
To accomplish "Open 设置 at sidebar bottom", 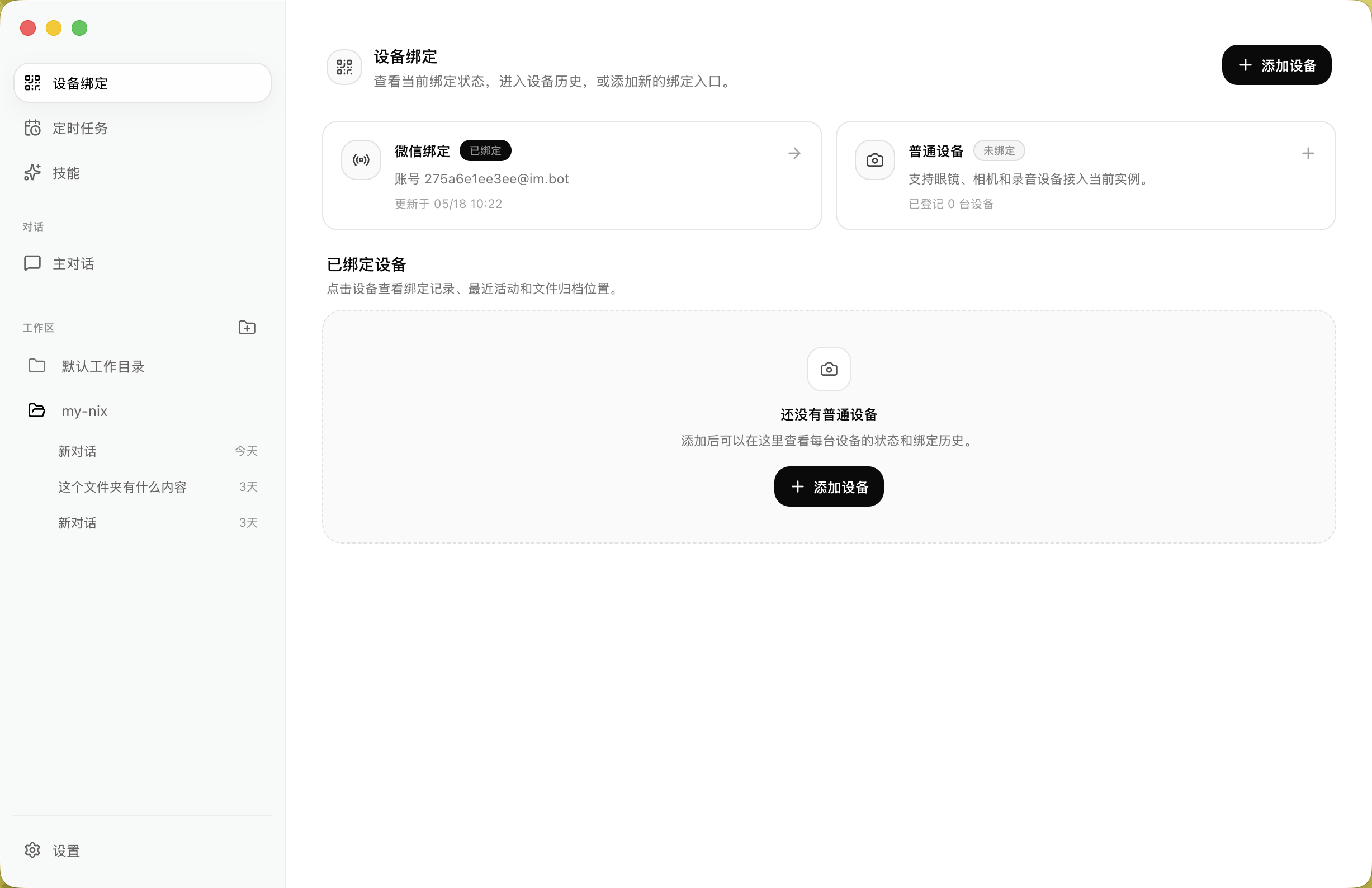I will (142, 851).
